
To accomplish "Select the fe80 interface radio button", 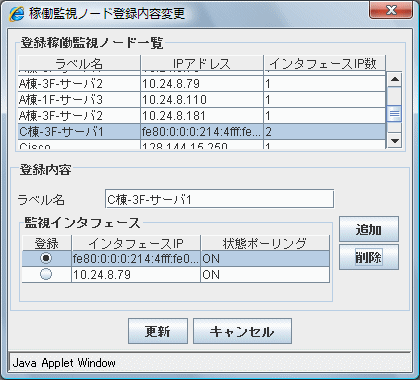I will [46, 258].
